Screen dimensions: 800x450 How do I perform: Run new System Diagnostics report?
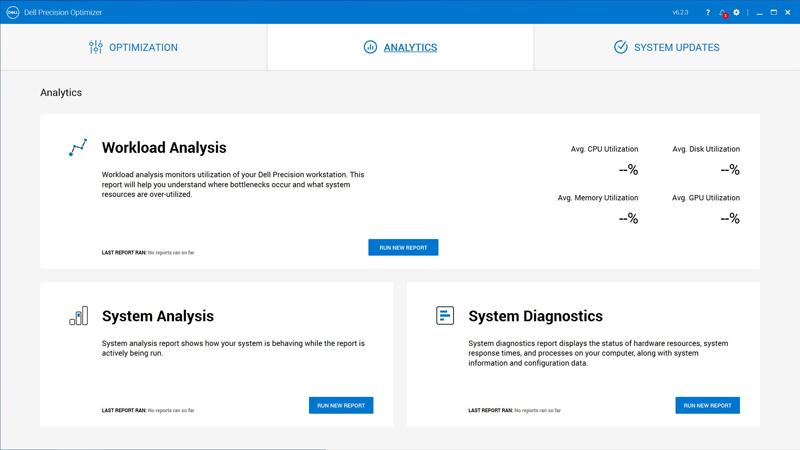(x=707, y=405)
